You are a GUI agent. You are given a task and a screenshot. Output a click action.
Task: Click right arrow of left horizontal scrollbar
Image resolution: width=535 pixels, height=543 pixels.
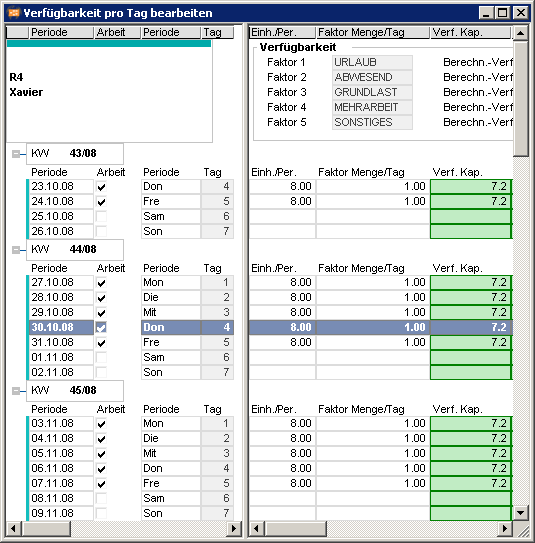pos(234,528)
